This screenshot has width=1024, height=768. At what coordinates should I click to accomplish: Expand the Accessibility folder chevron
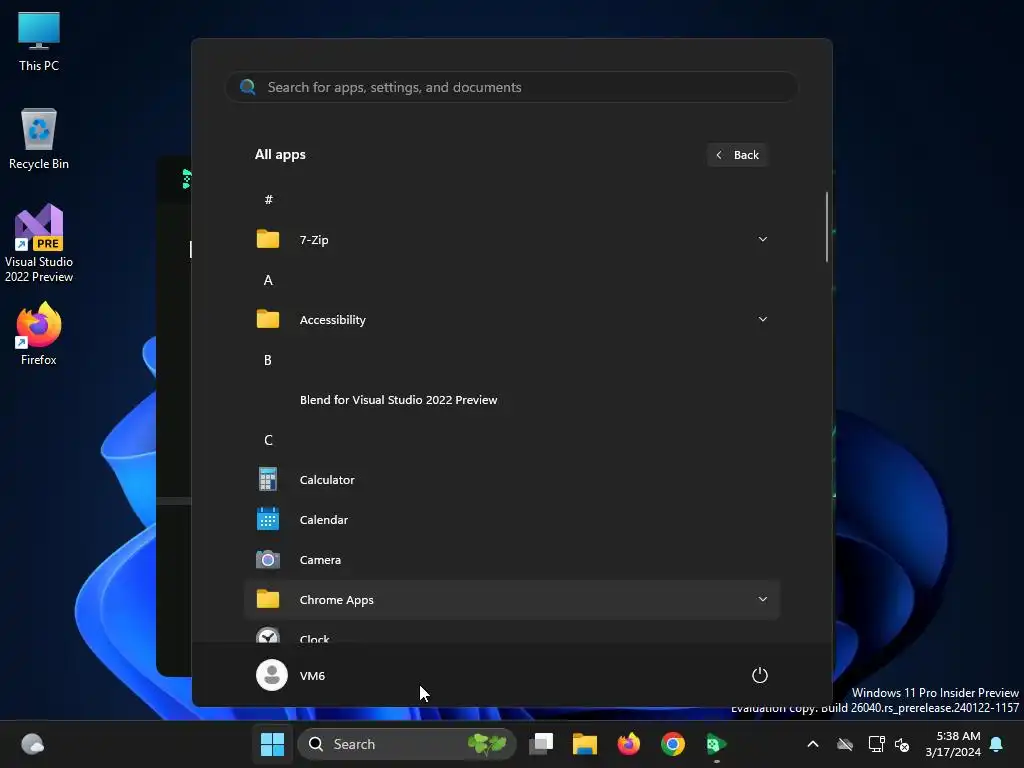coord(763,319)
